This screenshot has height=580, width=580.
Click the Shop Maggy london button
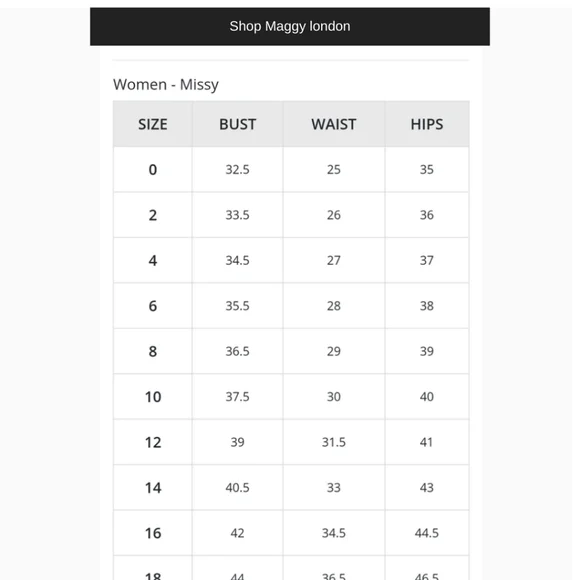pos(290,26)
